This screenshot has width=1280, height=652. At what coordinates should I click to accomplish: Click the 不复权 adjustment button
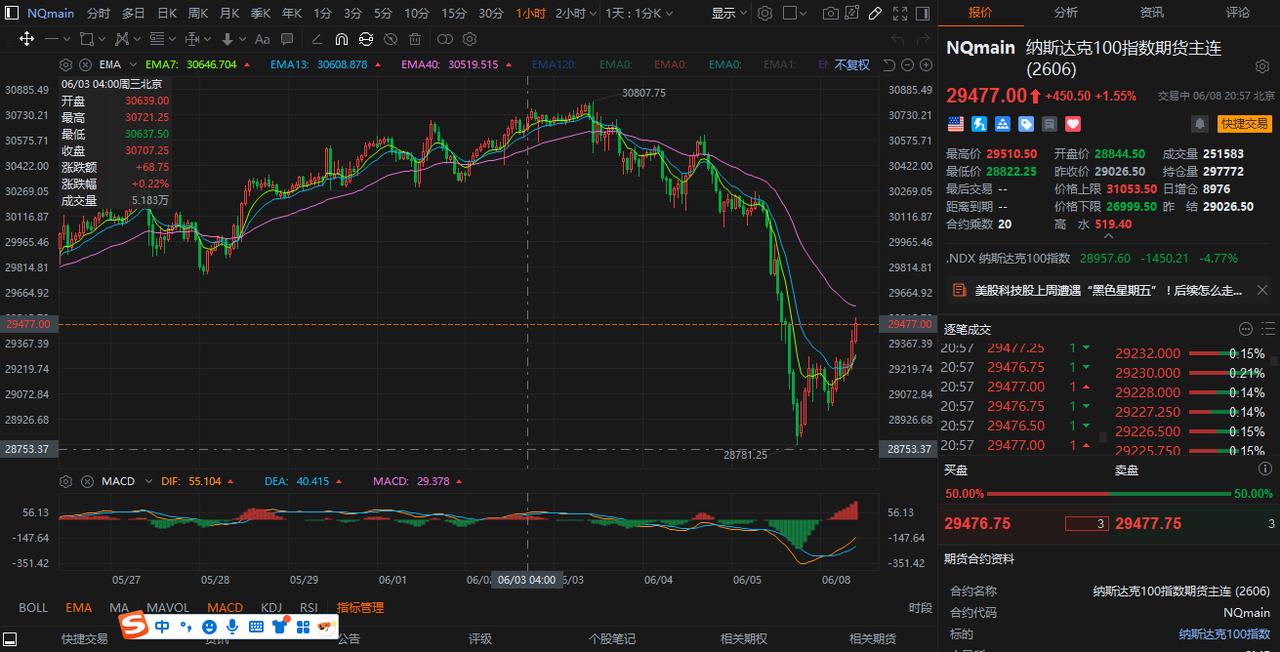point(852,64)
